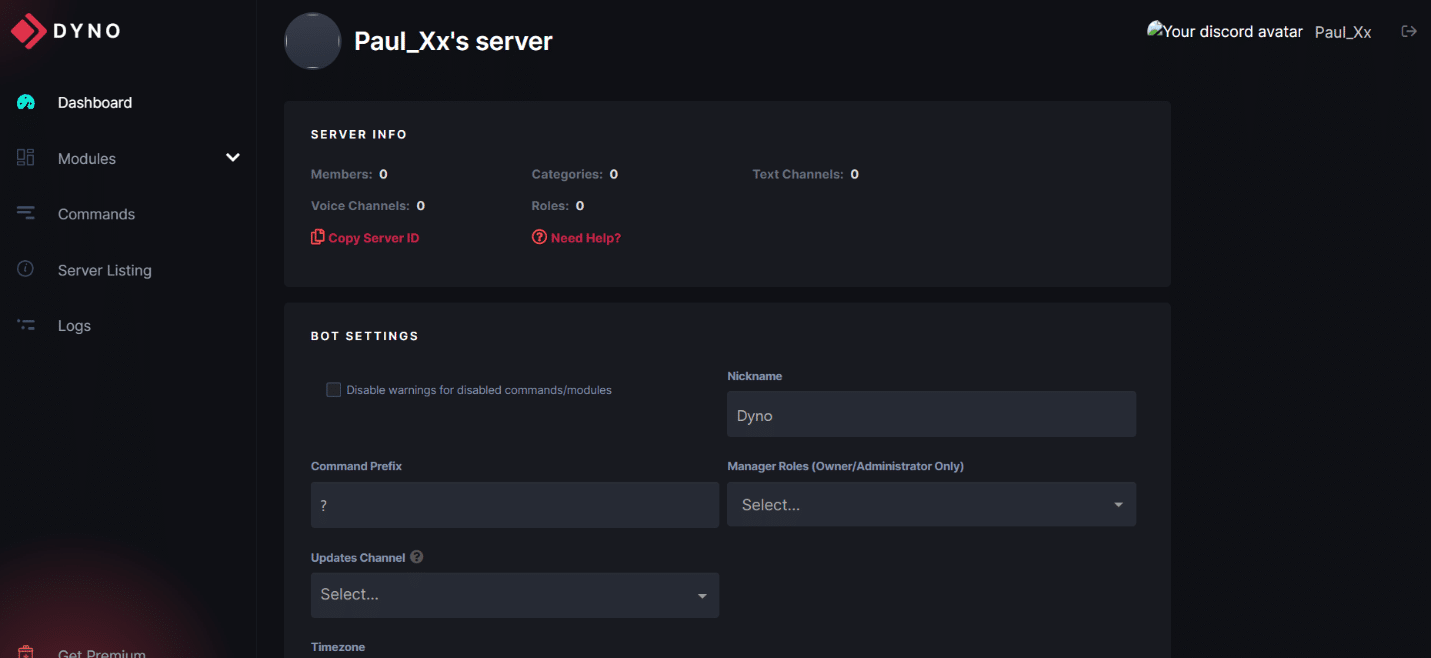Click the Members count text

point(349,174)
